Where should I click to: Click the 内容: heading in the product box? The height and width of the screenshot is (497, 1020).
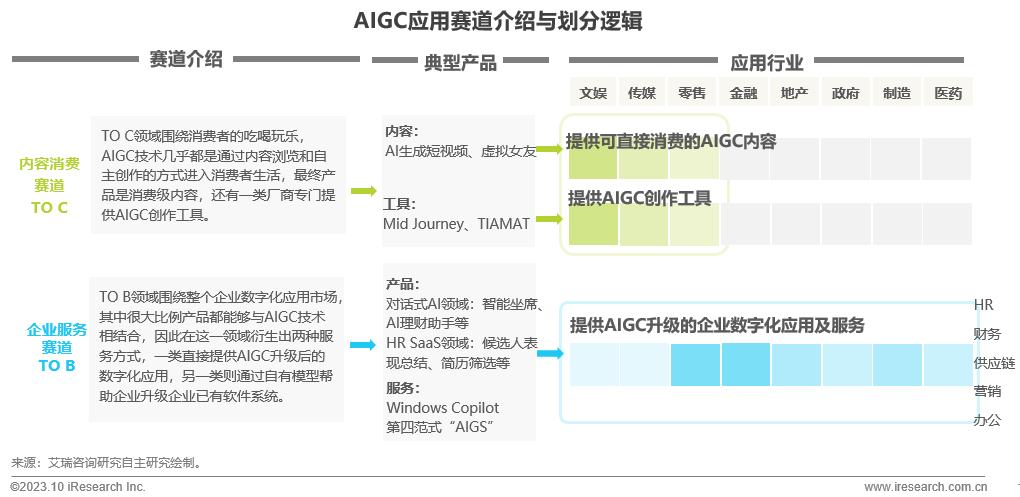coord(402,131)
